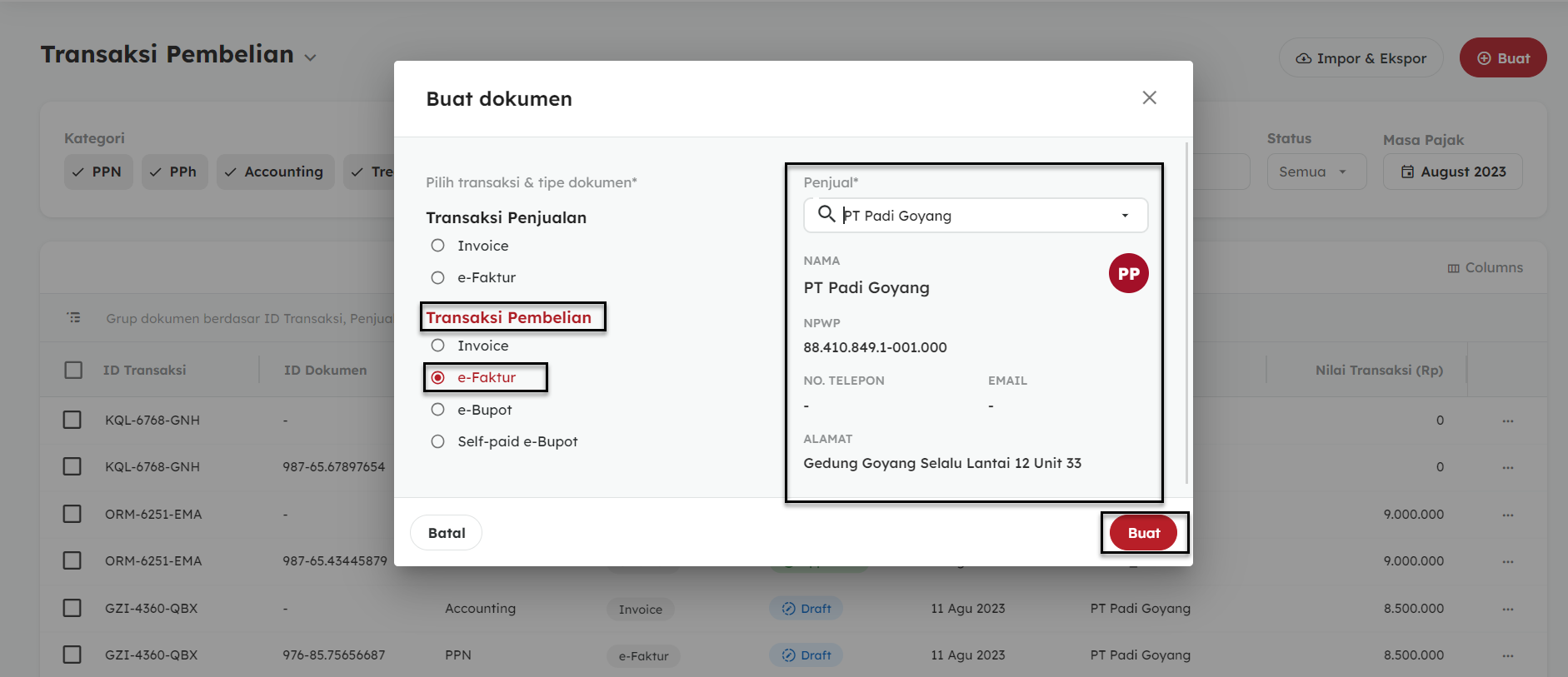Open row menu for ORM-6251-EMA 9.000.000 dashed row
This screenshot has width=1568, height=677.
[x=1507, y=515]
